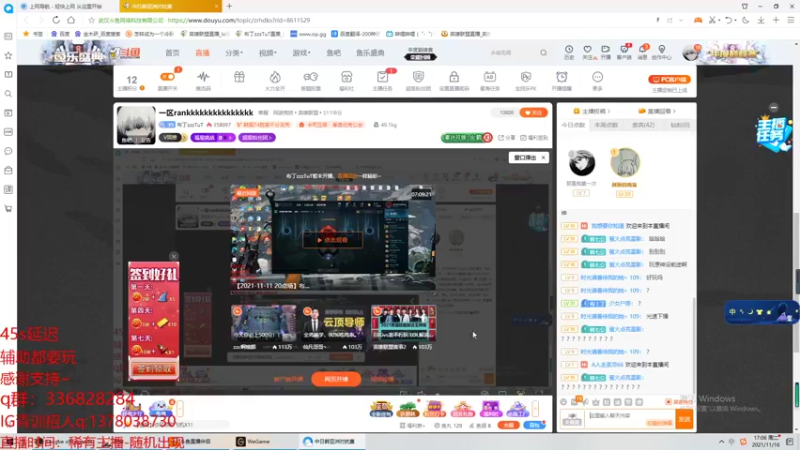Bookmark page with the star icon

[x=91, y=20]
